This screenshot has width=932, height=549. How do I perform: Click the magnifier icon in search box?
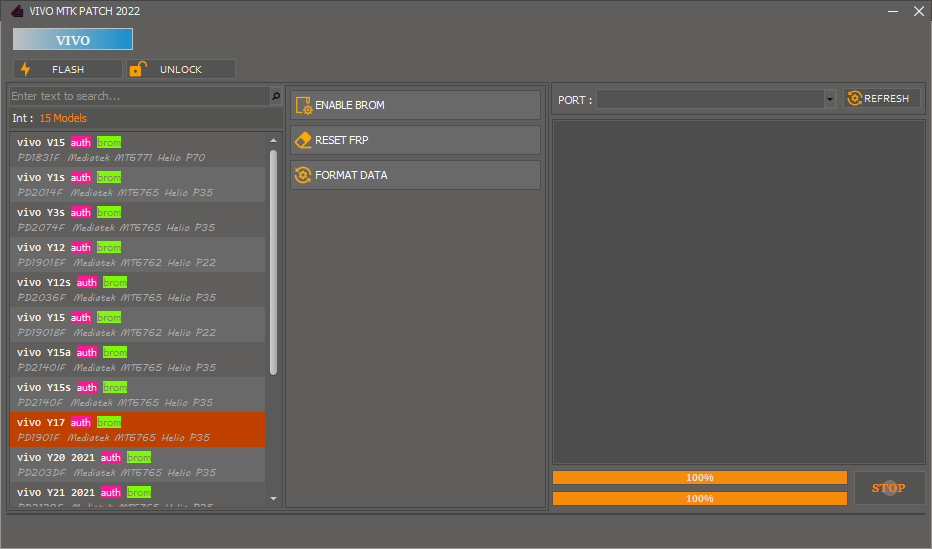[x=276, y=97]
